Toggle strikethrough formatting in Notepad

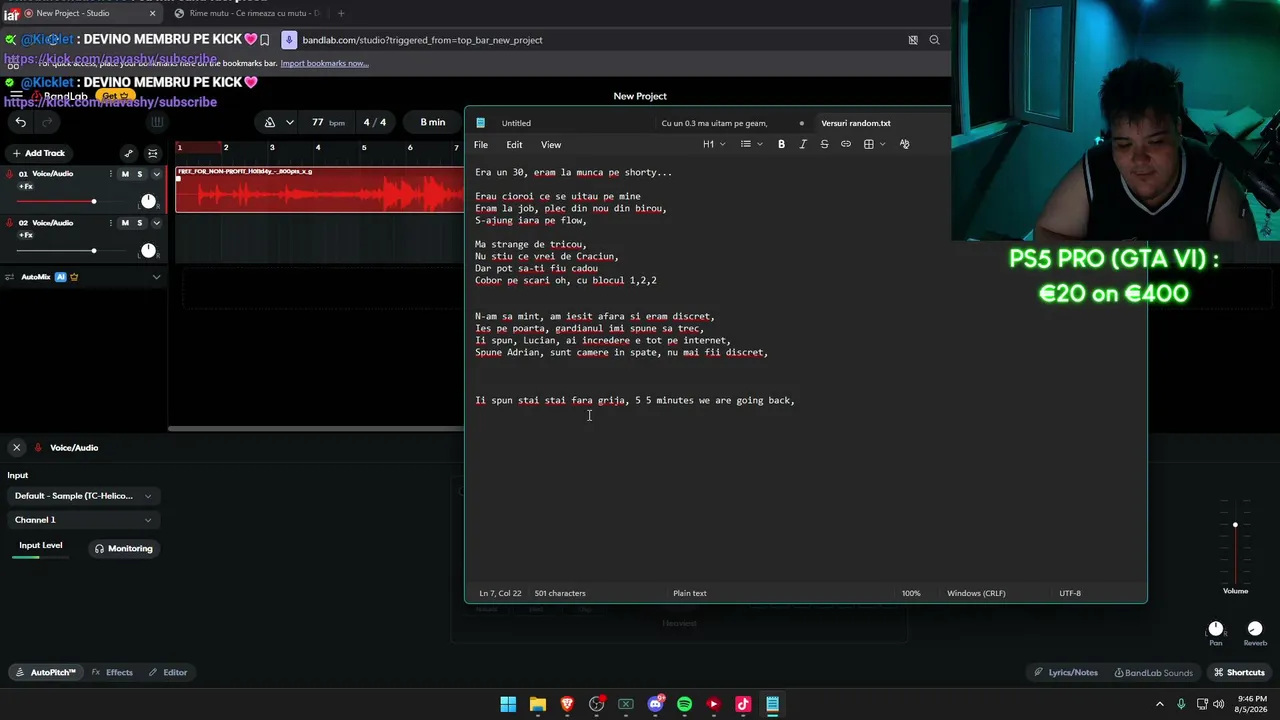pyautogui.click(x=824, y=145)
